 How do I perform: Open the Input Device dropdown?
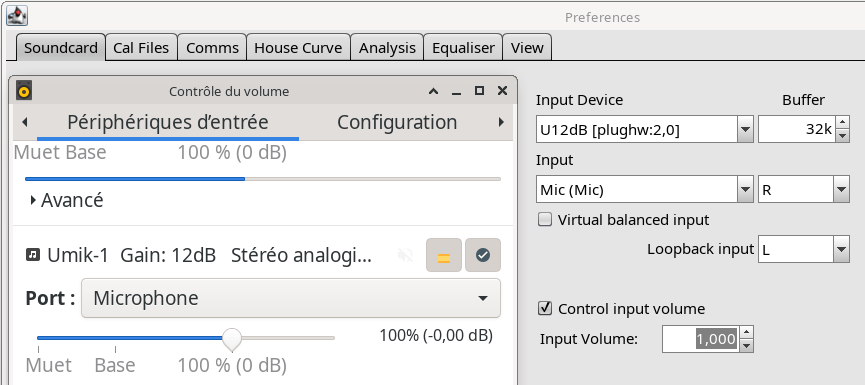pyautogui.click(x=745, y=130)
